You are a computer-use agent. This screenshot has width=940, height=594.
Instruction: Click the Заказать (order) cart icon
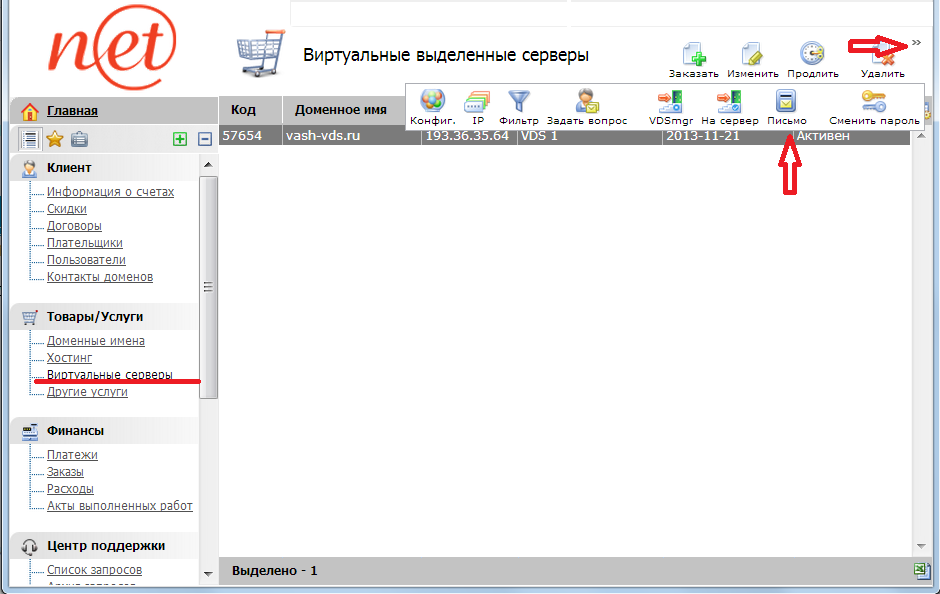click(x=693, y=55)
